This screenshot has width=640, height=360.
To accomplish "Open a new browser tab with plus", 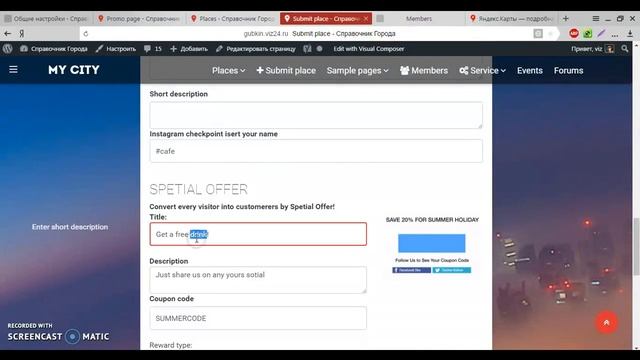I will click(x=566, y=18).
